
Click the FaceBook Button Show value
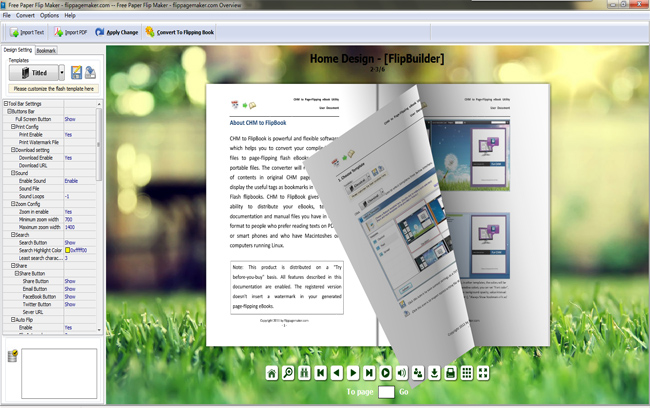70,297
